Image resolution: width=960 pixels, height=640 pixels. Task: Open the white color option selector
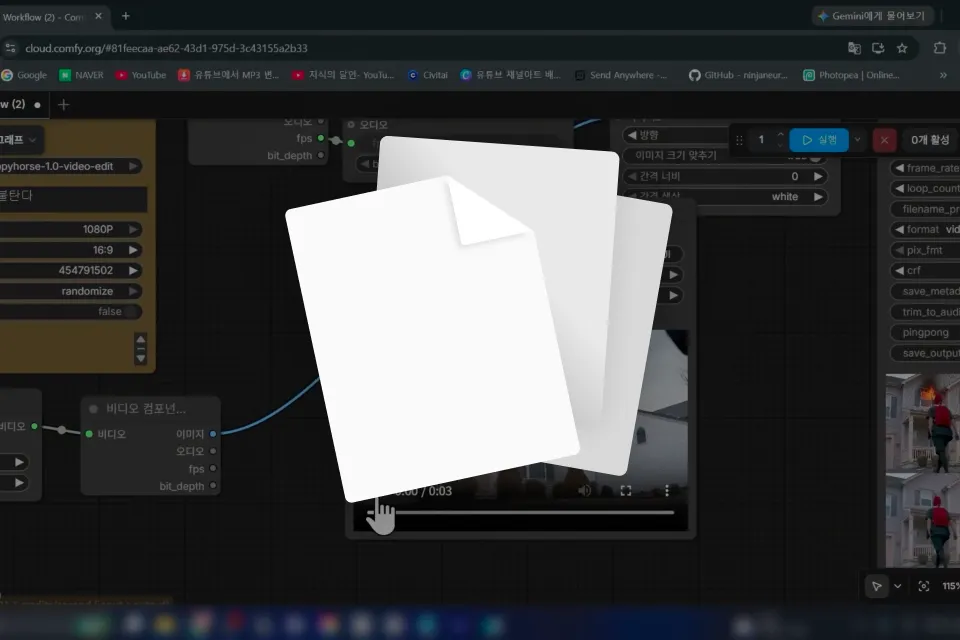(x=726, y=197)
